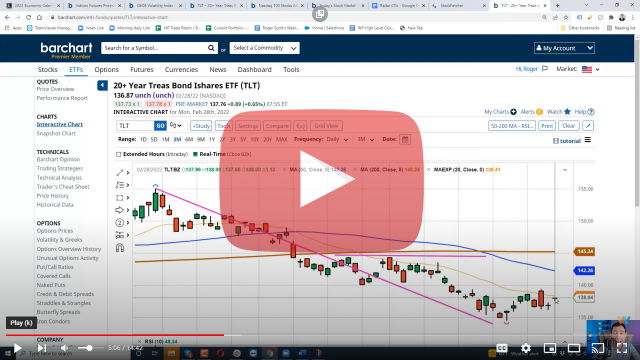The image size is (640, 360).
Task: Switch to theater mode icon
Action: tap(574, 348)
